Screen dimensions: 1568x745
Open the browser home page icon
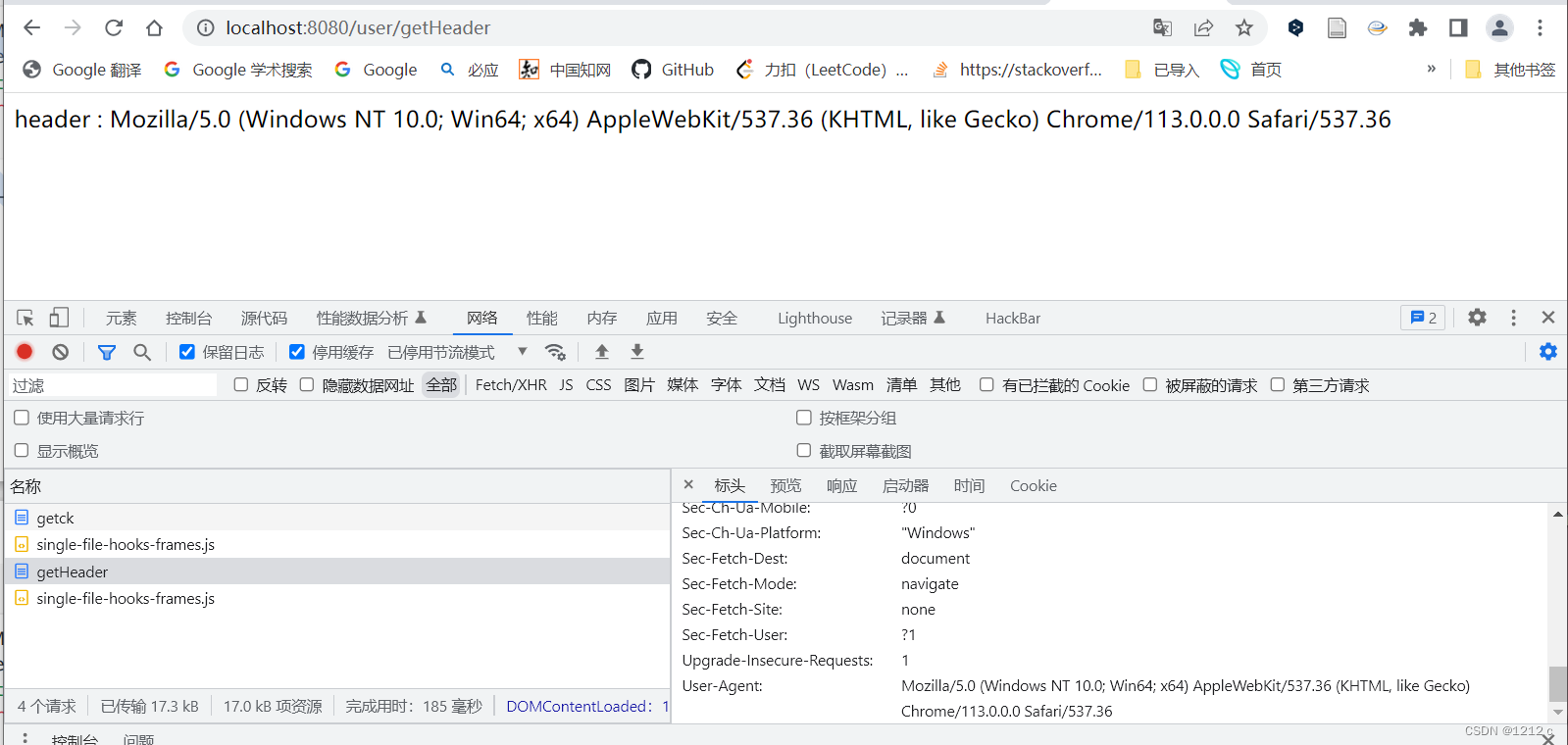[x=154, y=27]
